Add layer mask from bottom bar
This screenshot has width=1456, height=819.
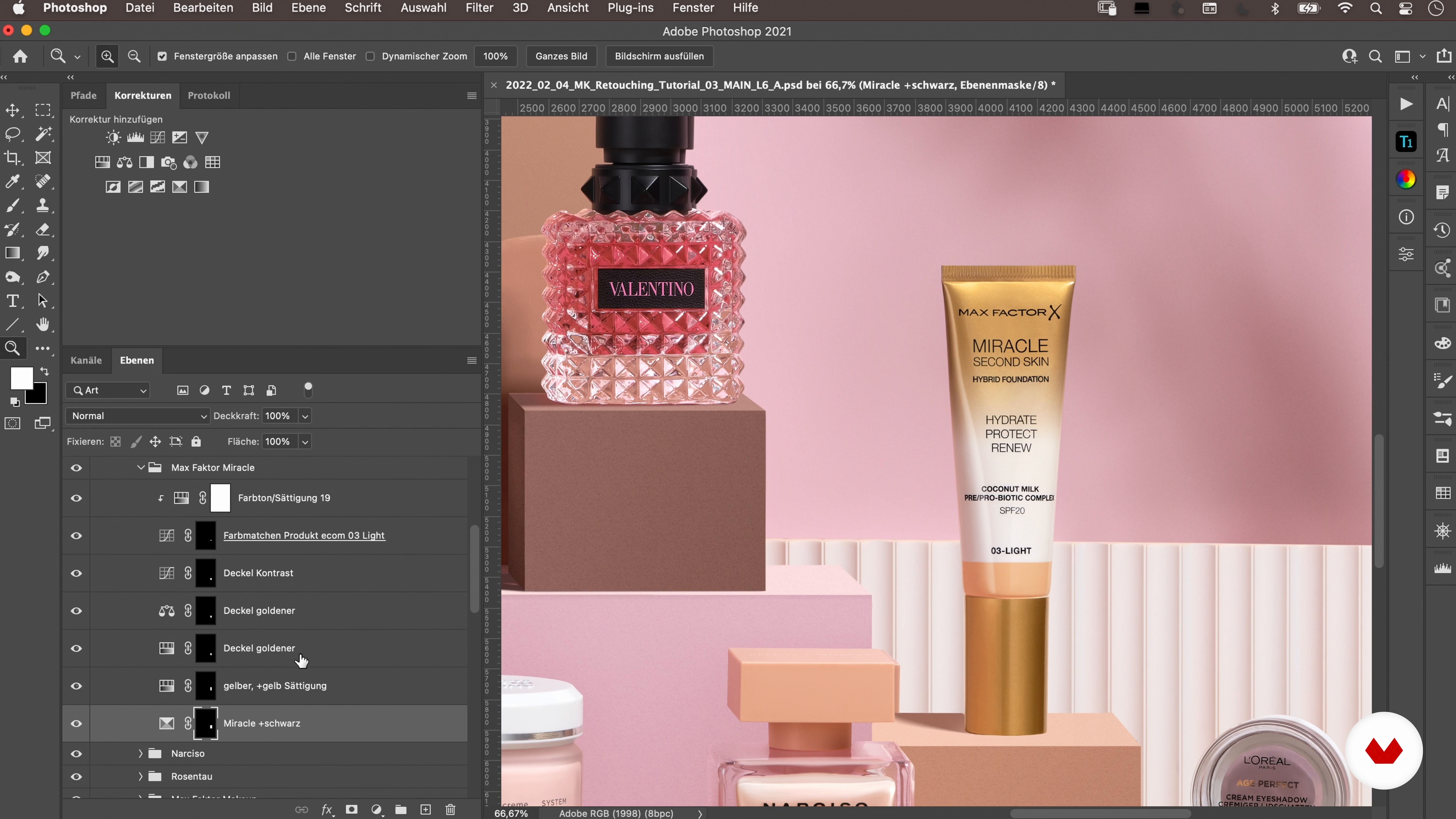click(x=351, y=810)
